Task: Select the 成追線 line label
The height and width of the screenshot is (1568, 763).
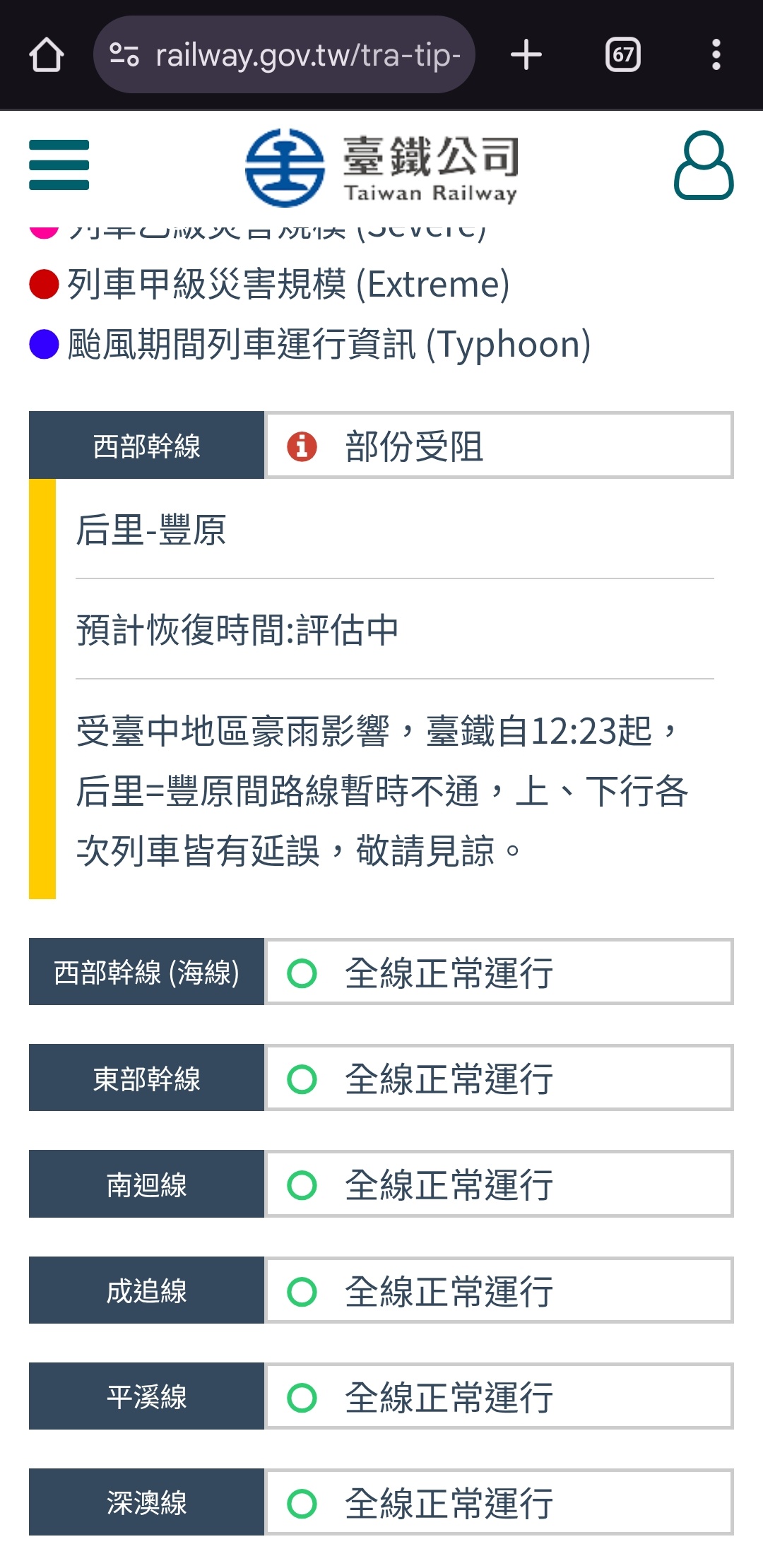Action: tap(146, 1290)
